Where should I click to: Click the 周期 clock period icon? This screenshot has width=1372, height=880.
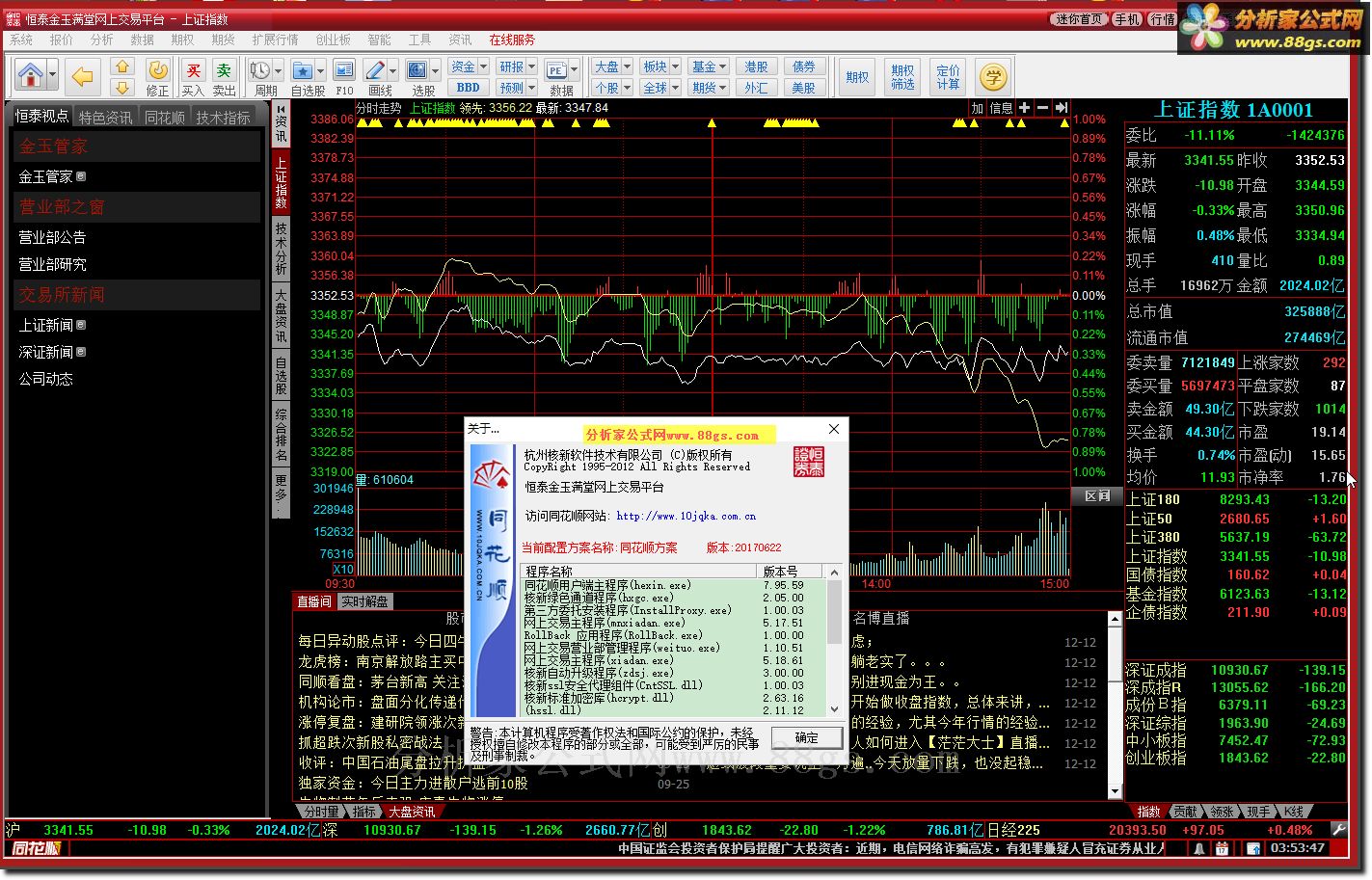[259, 70]
